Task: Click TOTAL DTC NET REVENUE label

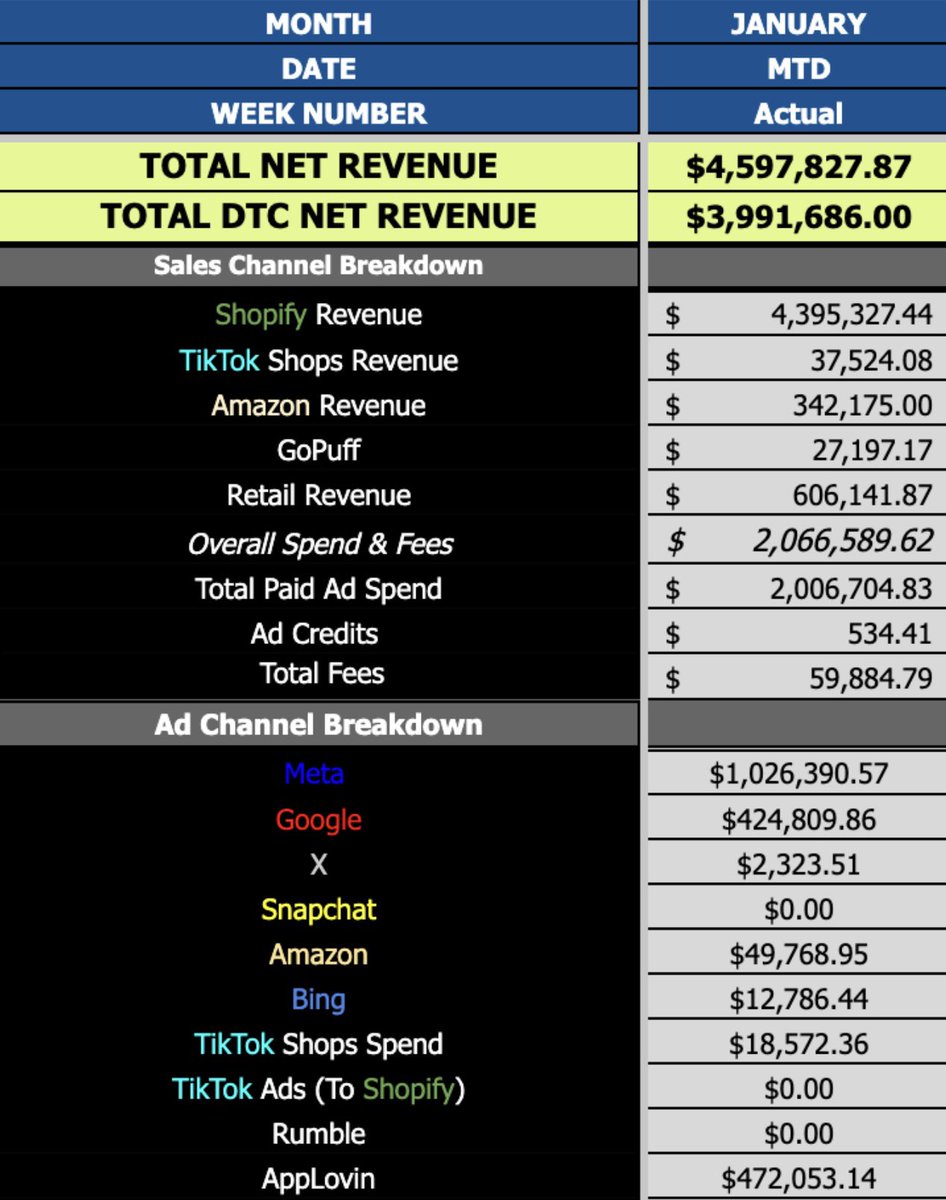Action: pyautogui.click(x=319, y=216)
